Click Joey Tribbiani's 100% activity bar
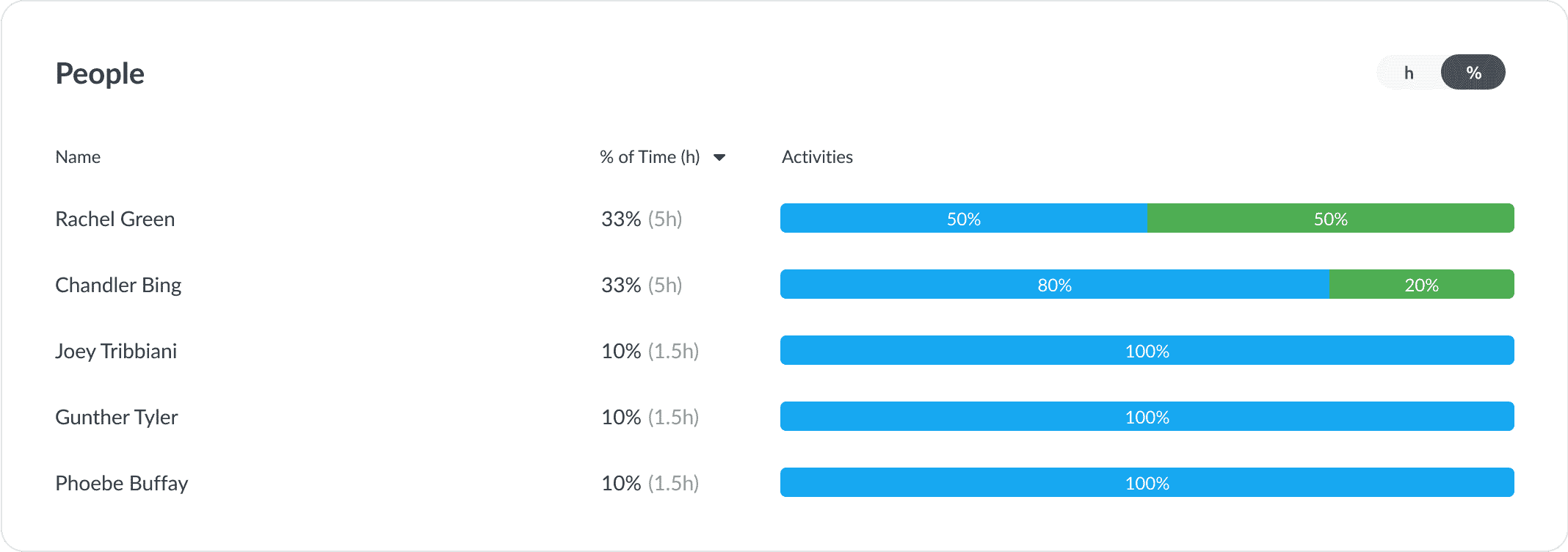 (1147, 351)
